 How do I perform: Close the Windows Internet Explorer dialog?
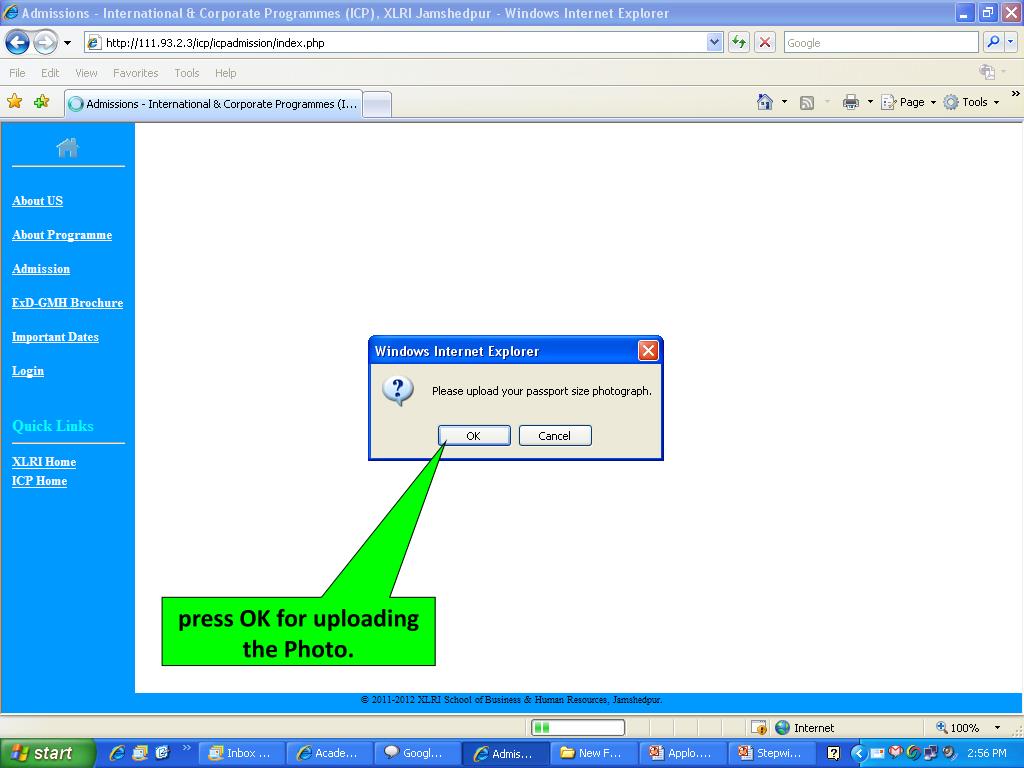pos(648,351)
